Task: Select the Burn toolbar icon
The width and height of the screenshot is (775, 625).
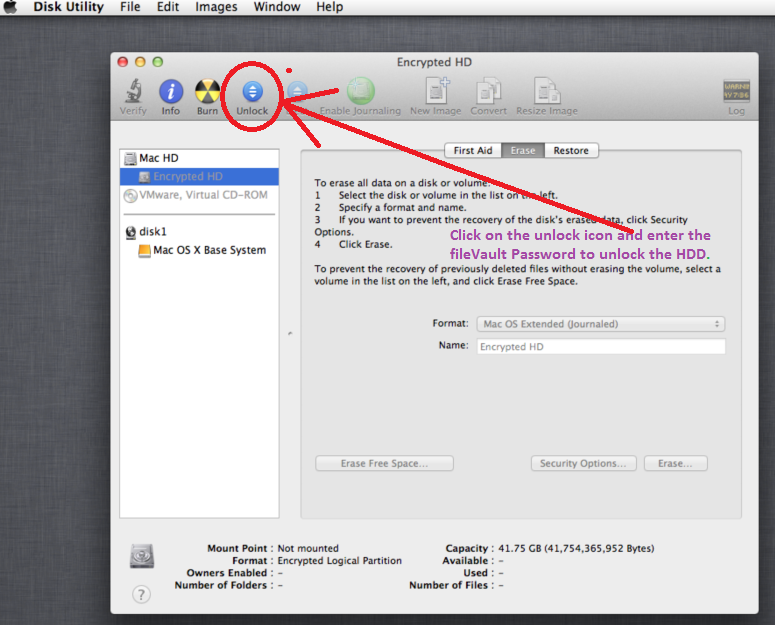Action: click(x=207, y=91)
